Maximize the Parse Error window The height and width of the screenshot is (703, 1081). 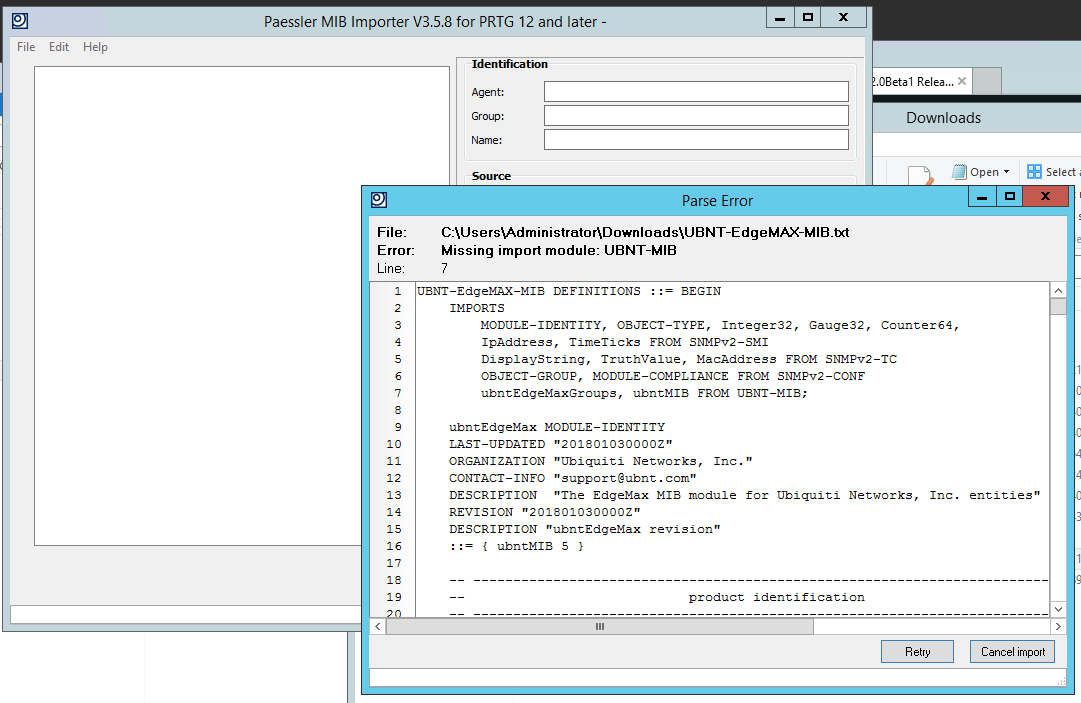[1009, 197]
